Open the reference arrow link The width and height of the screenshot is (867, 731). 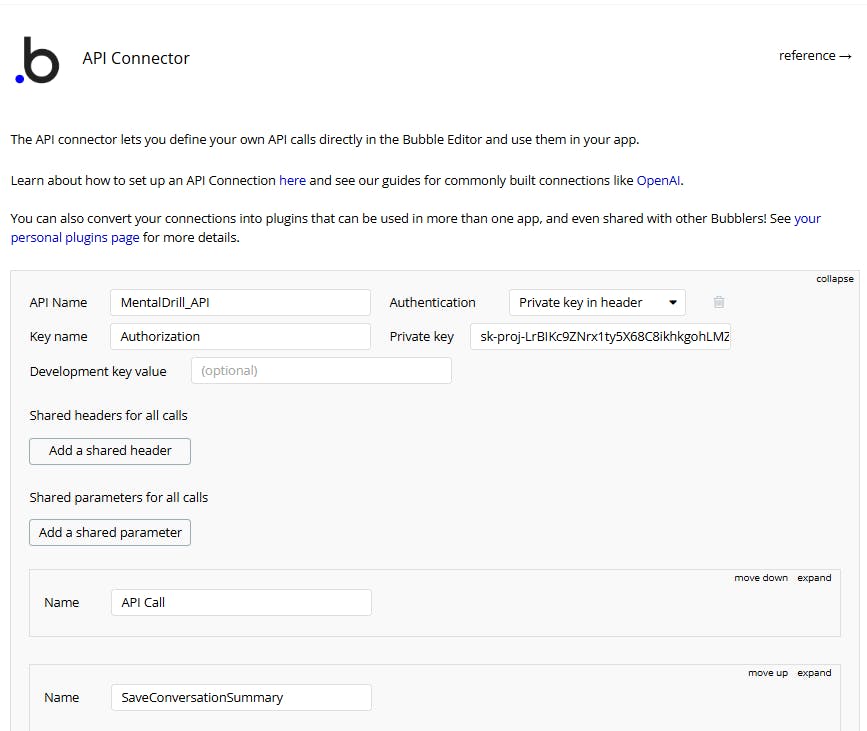point(815,56)
